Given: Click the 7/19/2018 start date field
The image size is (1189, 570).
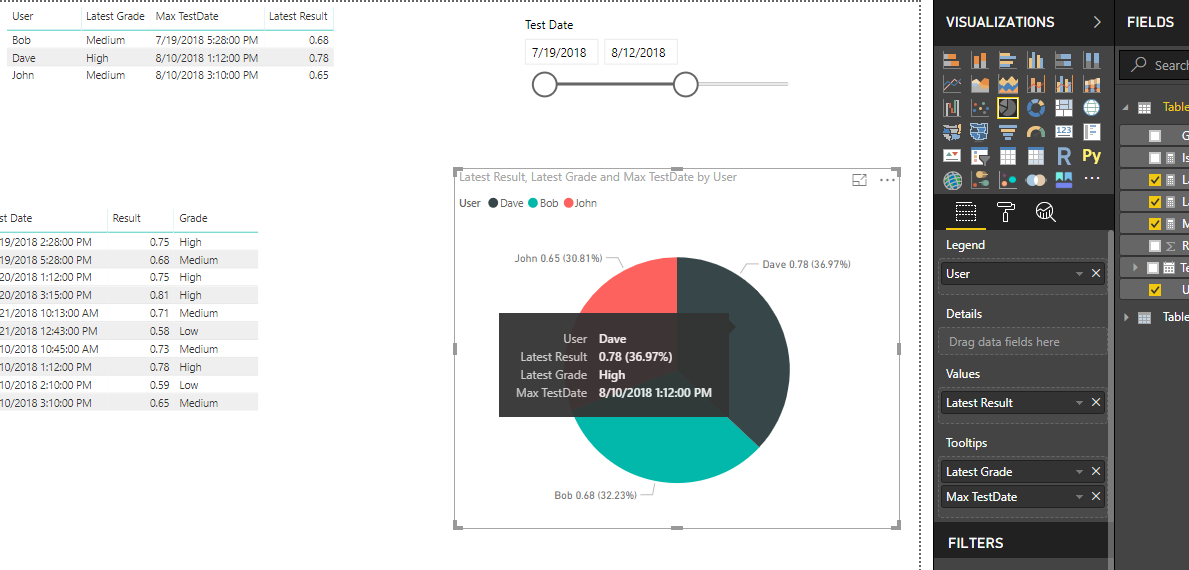Looking at the screenshot, I should pos(561,53).
